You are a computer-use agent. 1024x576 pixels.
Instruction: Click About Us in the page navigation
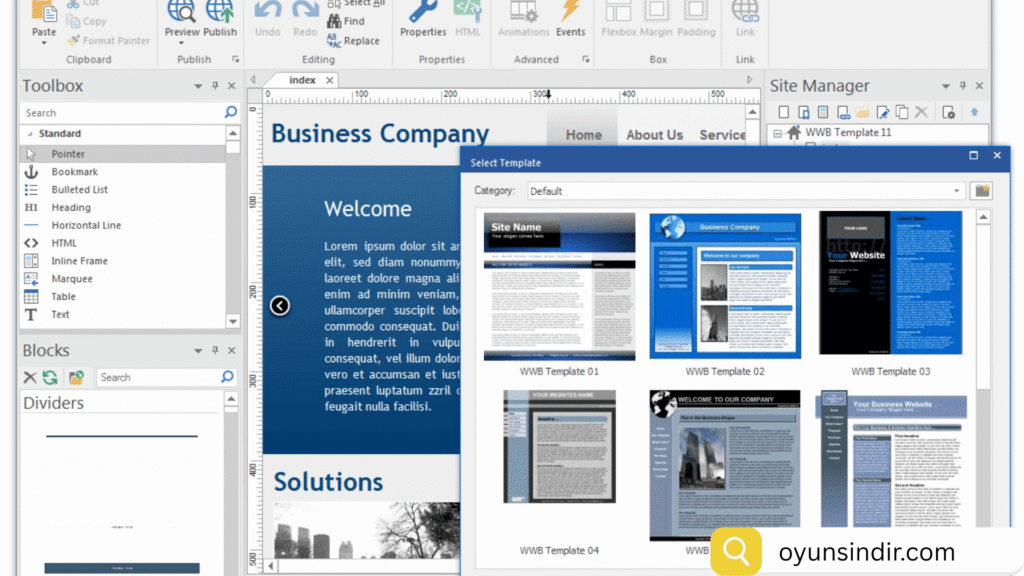coord(654,135)
